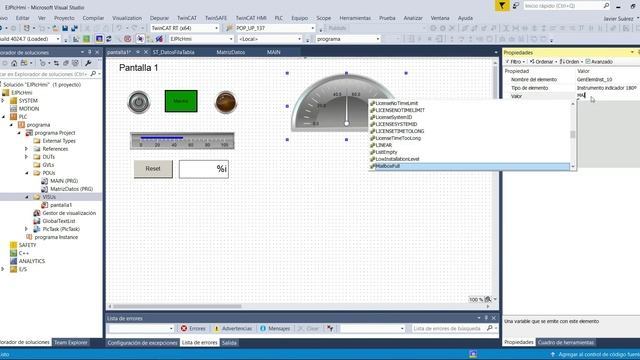Expand the PlcTask (PlcTask) node
Image resolution: width=640 pixels, height=360 pixels.
click(27, 229)
